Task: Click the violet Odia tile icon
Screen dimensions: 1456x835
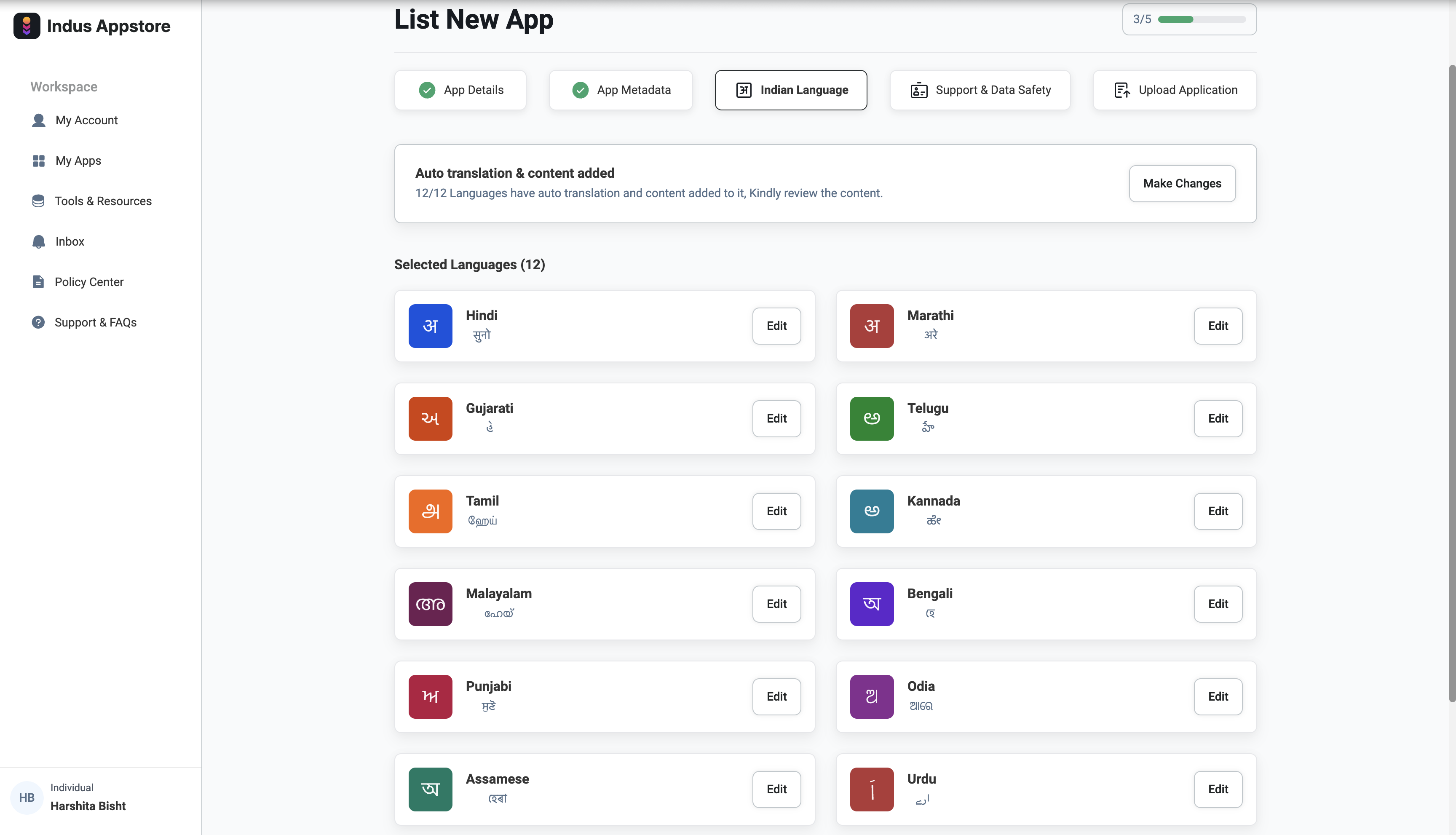Action: coord(872,697)
